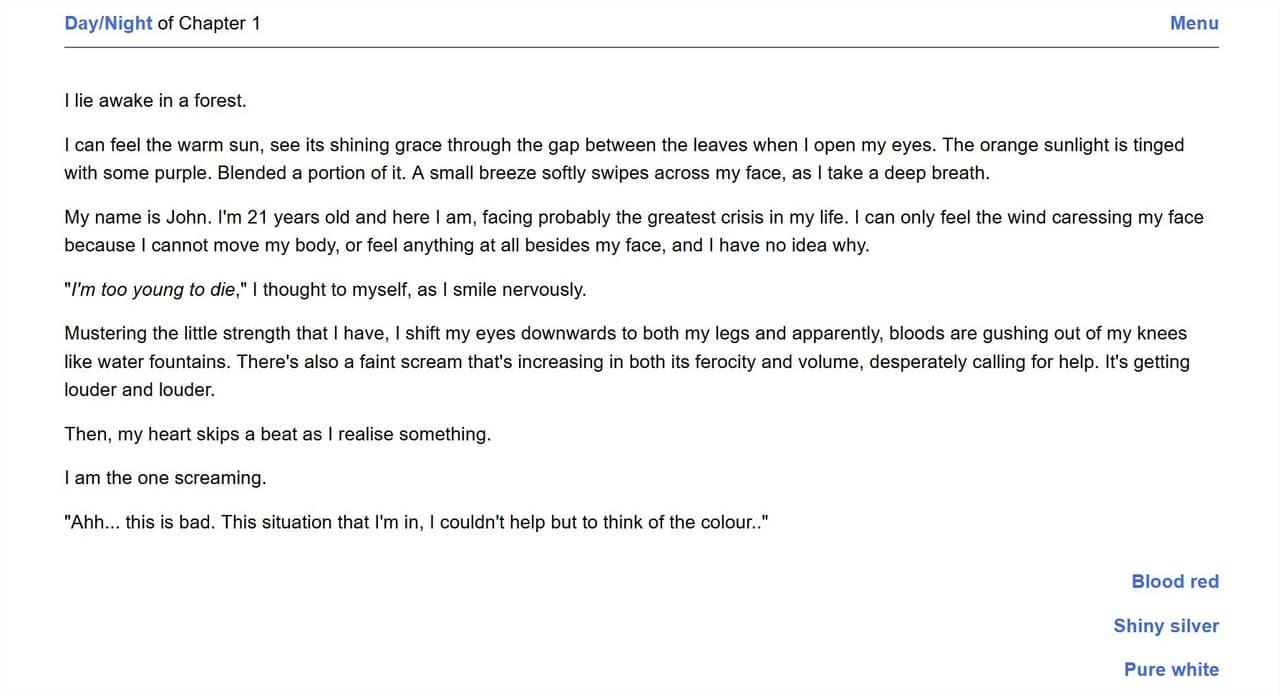The height and width of the screenshot is (694, 1280).
Task: Click the line 'Then, my heart skips a beat'
Action: tap(277, 434)
